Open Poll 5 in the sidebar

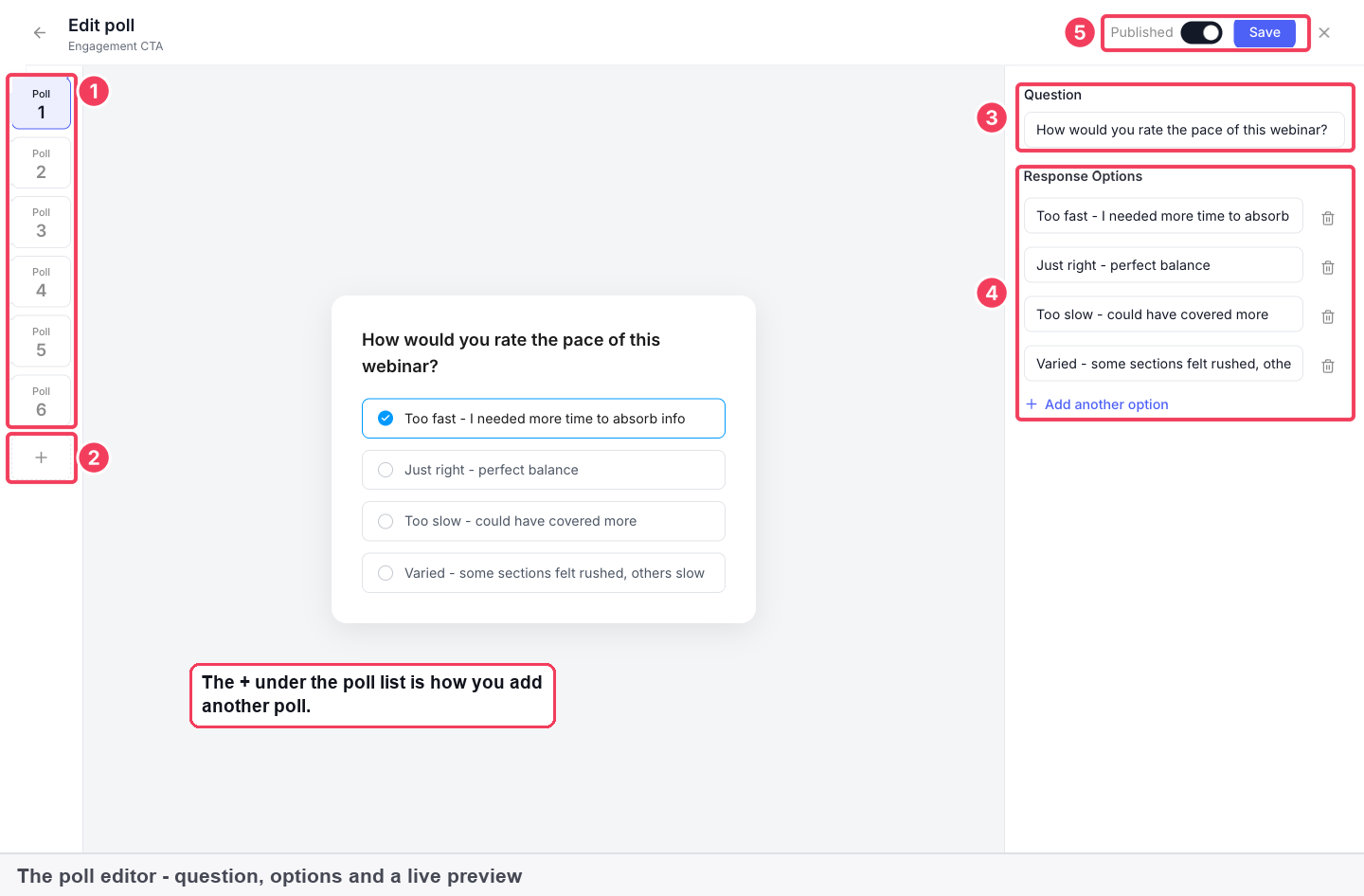coord(41,341)
